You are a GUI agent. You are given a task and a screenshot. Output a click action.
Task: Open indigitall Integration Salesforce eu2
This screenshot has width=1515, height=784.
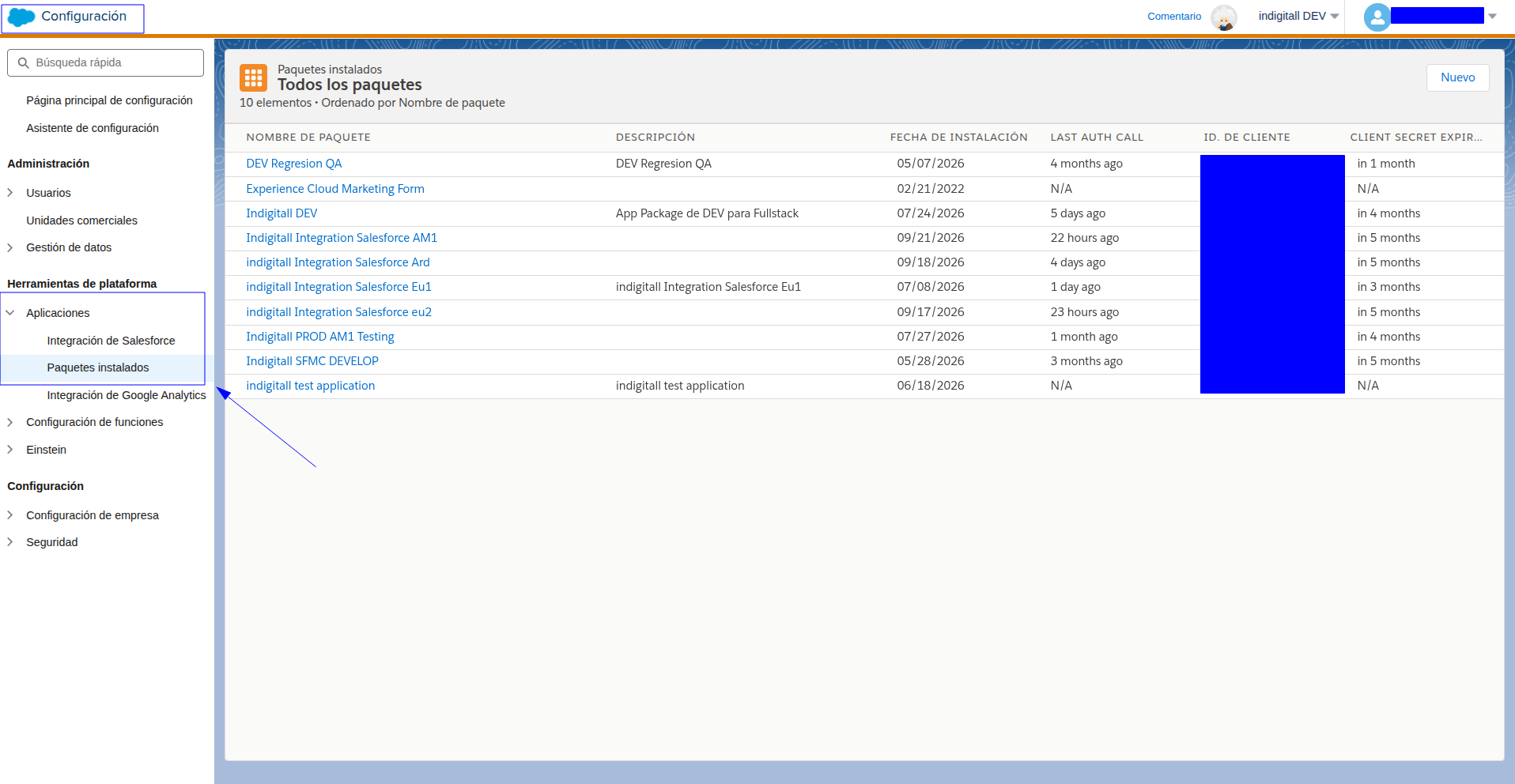(x=339, y=312)
